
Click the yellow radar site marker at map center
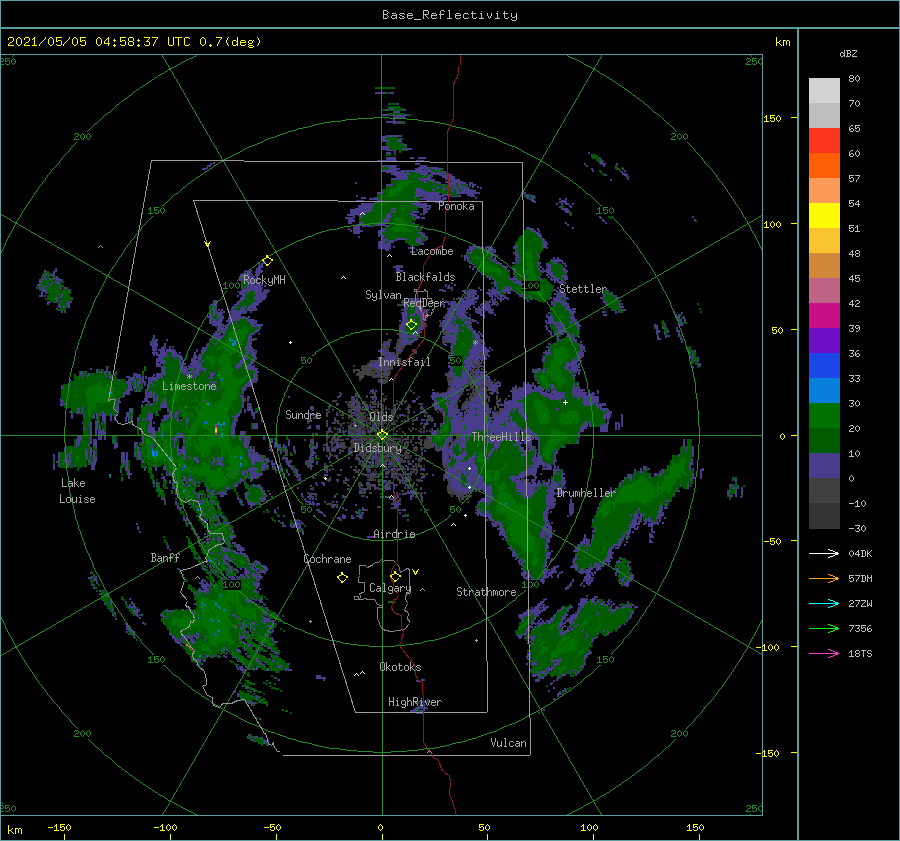pos(382,435)
